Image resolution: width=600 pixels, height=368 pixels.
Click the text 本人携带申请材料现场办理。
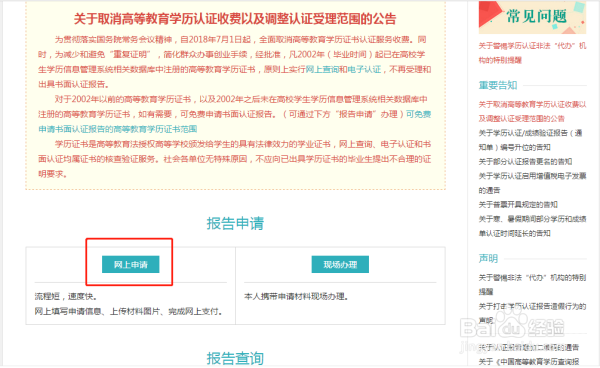tap(296, 296)
